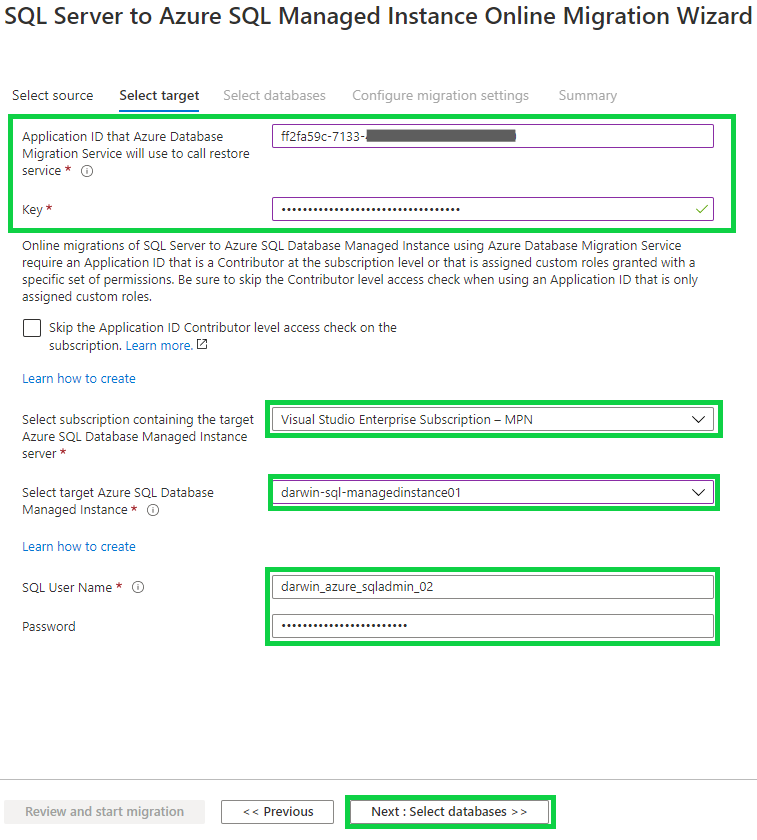The height and width of the screenshot is (840, 757).
Task: Expand subscription dropdown arrow
Action: (x=698, y=419)
